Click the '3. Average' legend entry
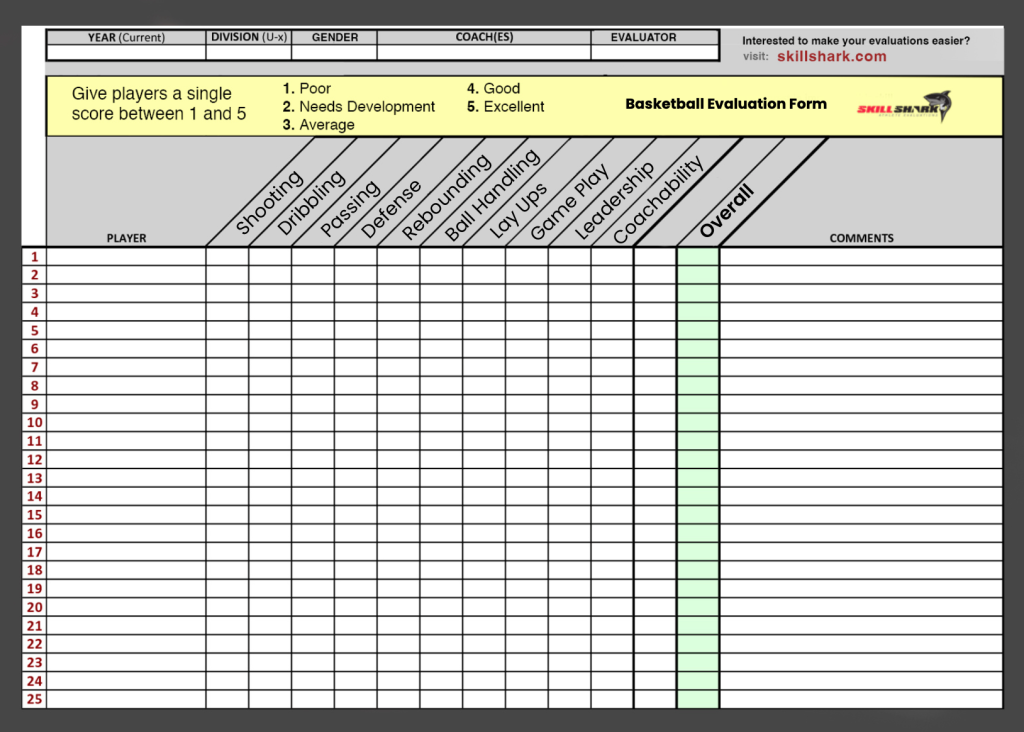The image size is (1024, 732). (319, 125)
